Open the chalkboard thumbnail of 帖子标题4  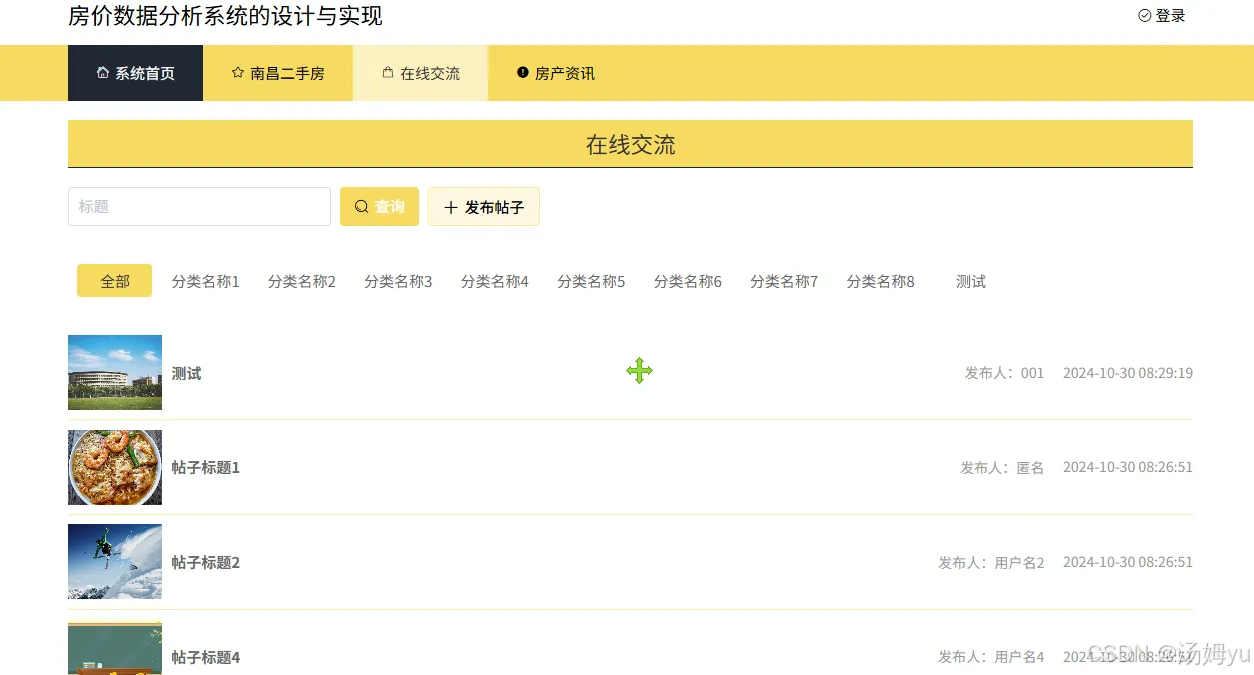[115, 648]
